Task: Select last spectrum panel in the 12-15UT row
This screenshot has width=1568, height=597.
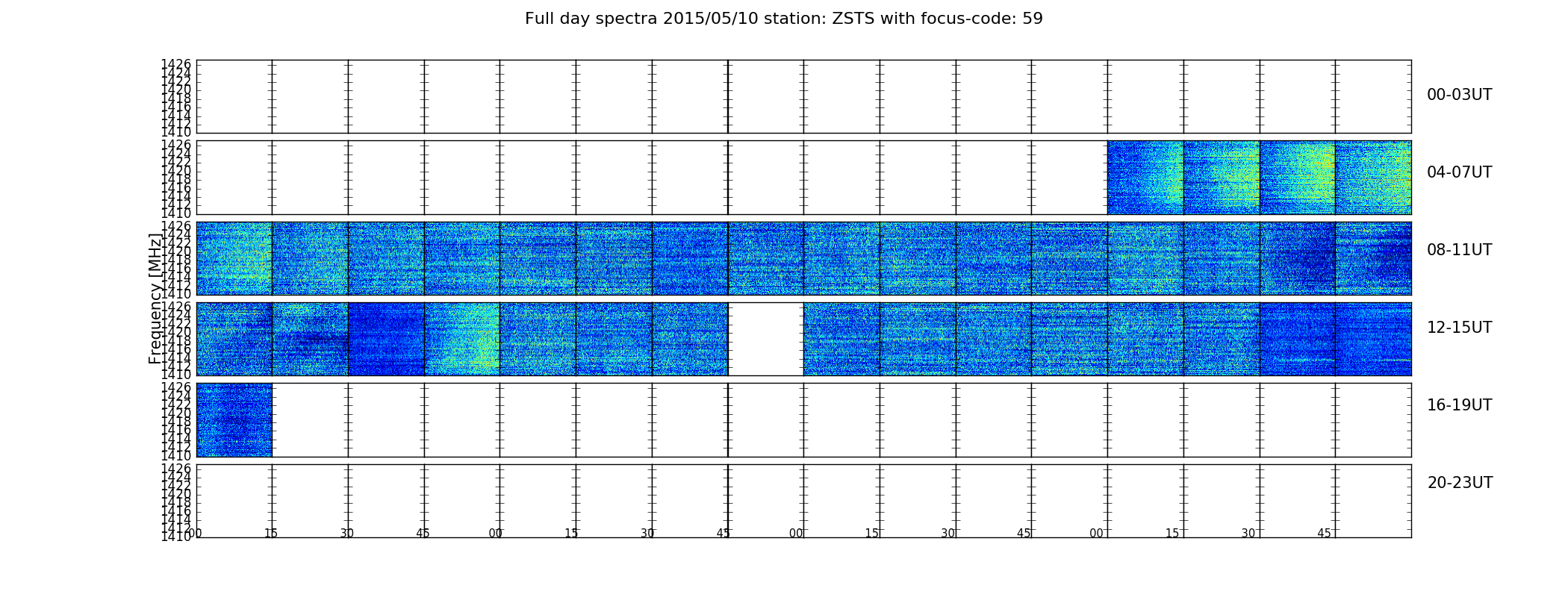Action: (1373, 339)
